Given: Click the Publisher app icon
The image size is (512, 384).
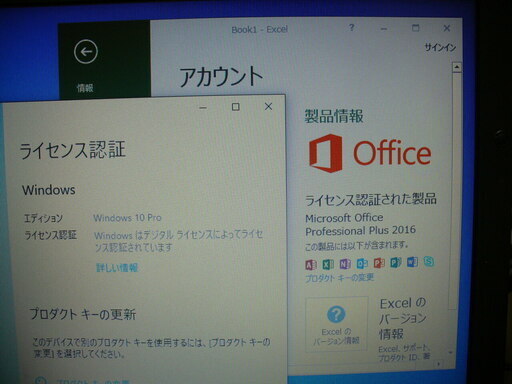Looking at the screenshot, I should click(x=396, y=263).
